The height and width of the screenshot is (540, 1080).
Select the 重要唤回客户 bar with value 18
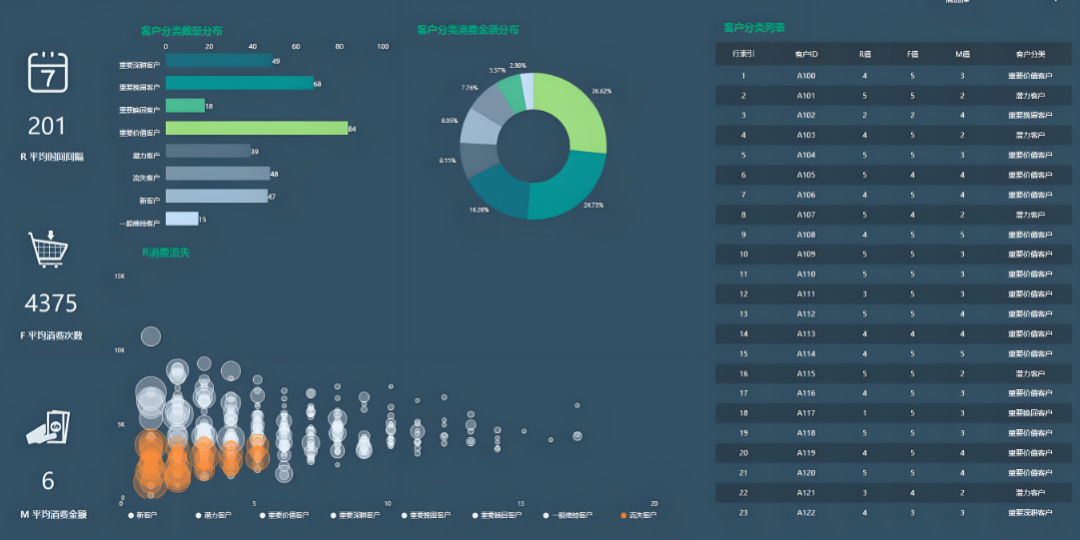(185, 106)
